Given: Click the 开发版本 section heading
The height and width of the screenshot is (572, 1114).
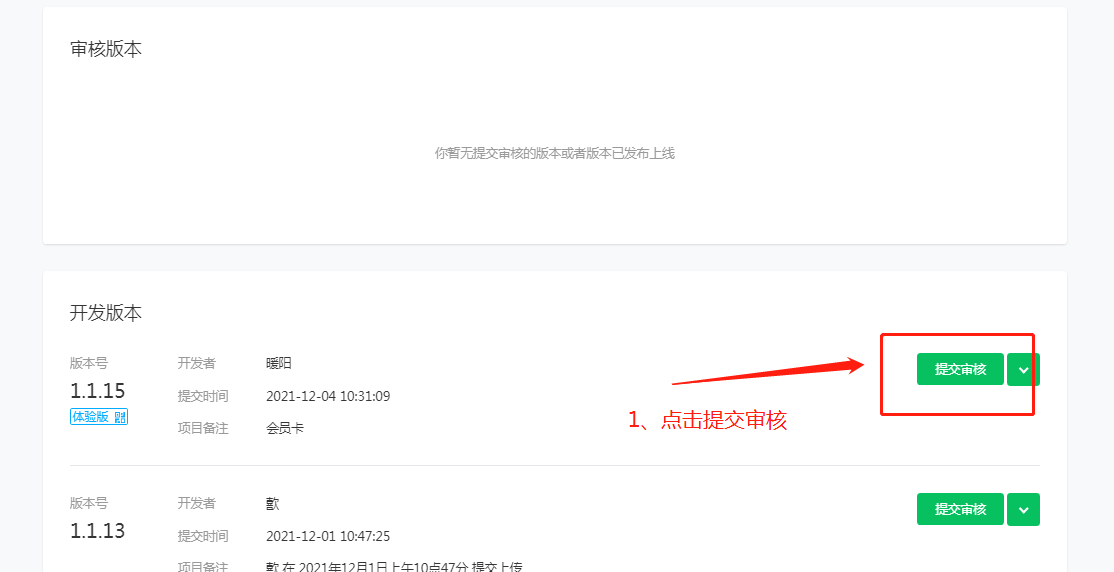Looking at the screenshot, I should (x=106, y=313).
